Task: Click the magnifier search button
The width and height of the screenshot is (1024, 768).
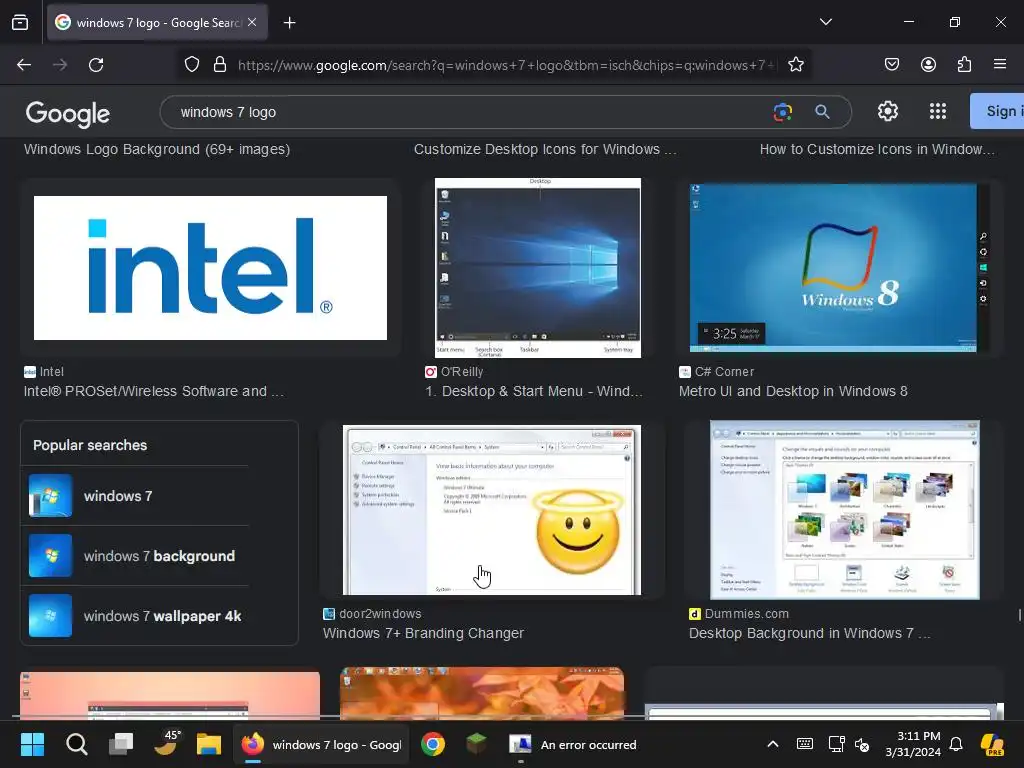Action: (x=822, y=112)
